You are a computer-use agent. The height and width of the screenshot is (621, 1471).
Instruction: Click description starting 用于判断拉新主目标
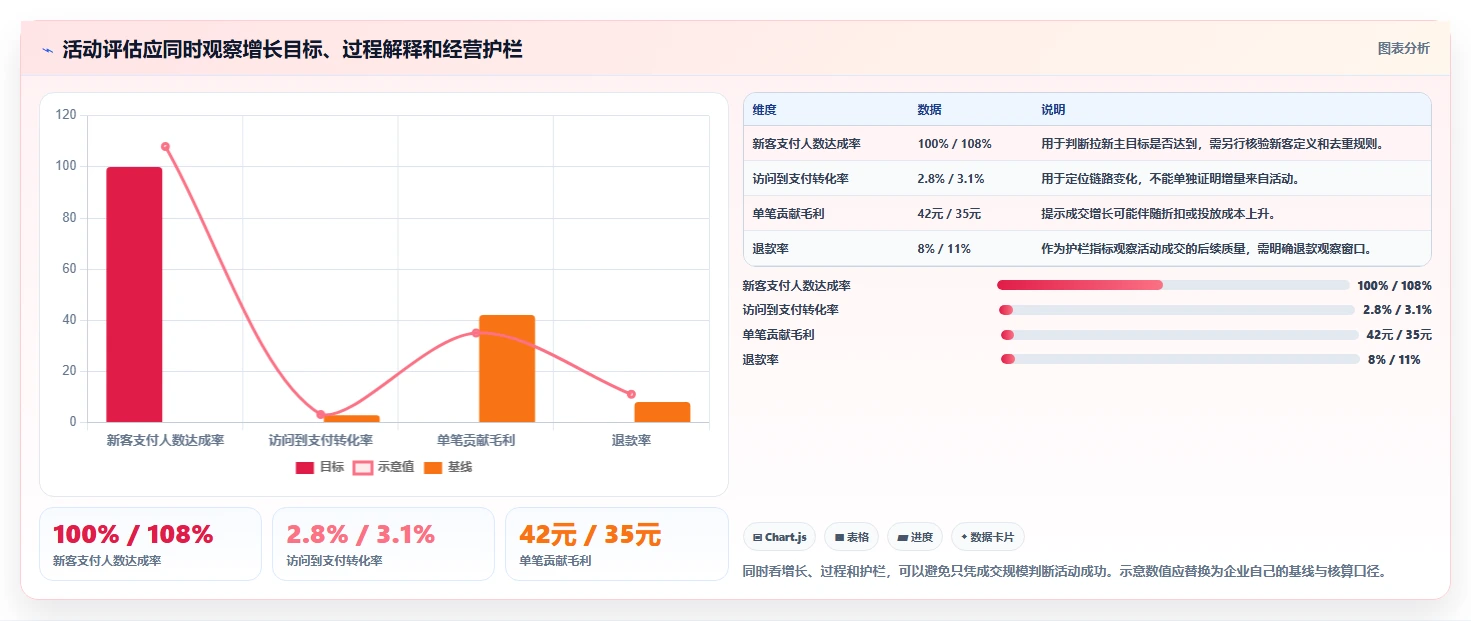pos(1212,144)
